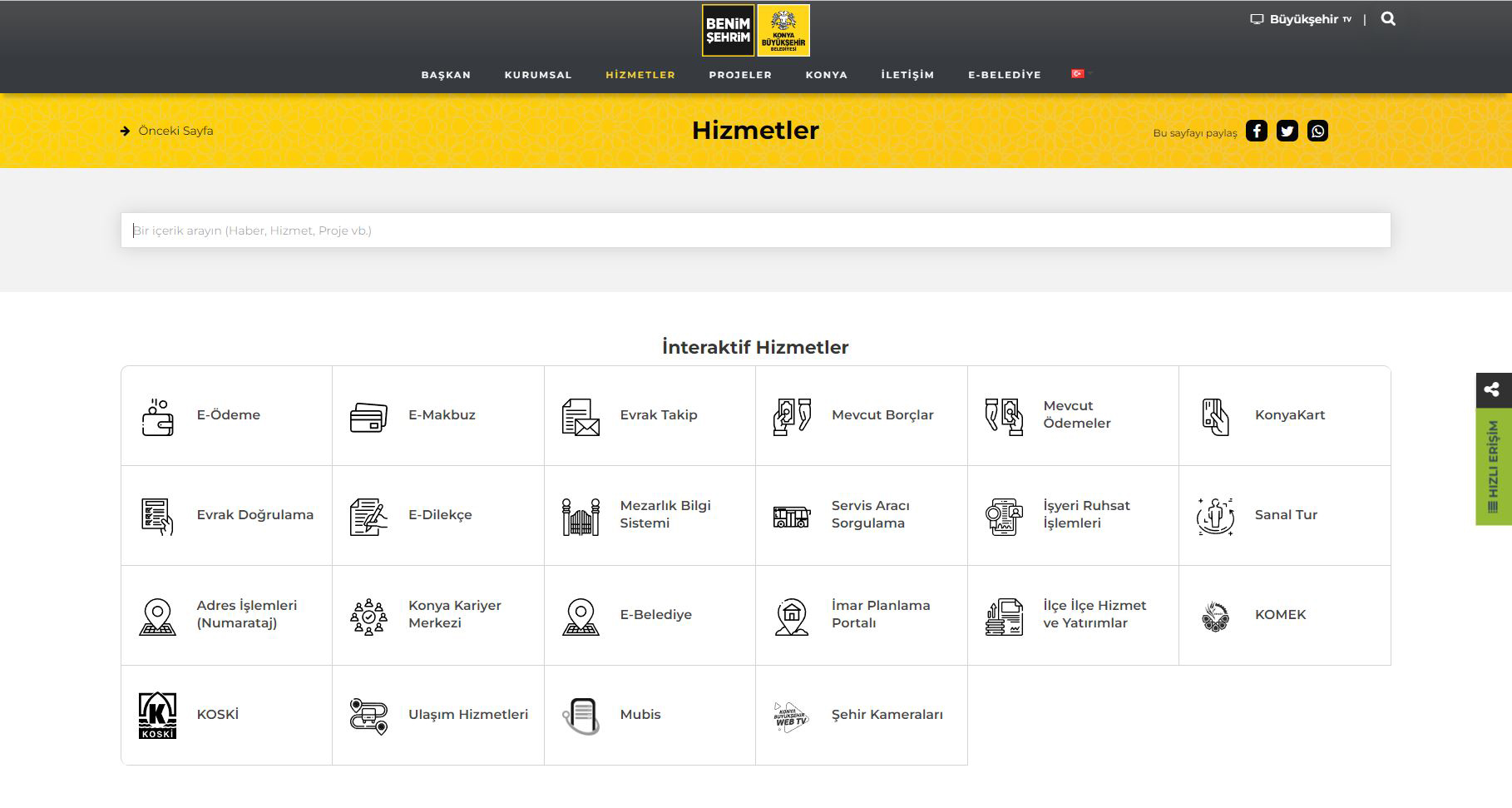Share this page on Facebook

point(1256,131)
